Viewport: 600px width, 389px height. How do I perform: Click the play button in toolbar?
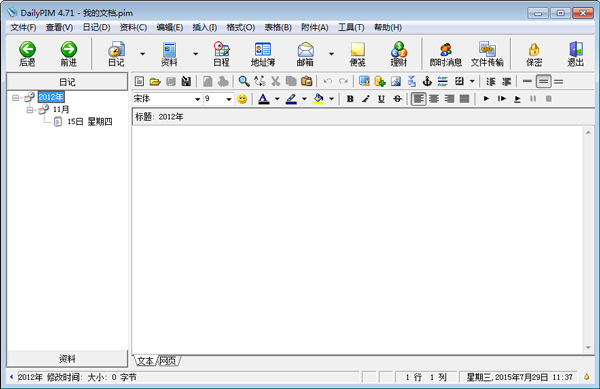click(x=486, y=99)
